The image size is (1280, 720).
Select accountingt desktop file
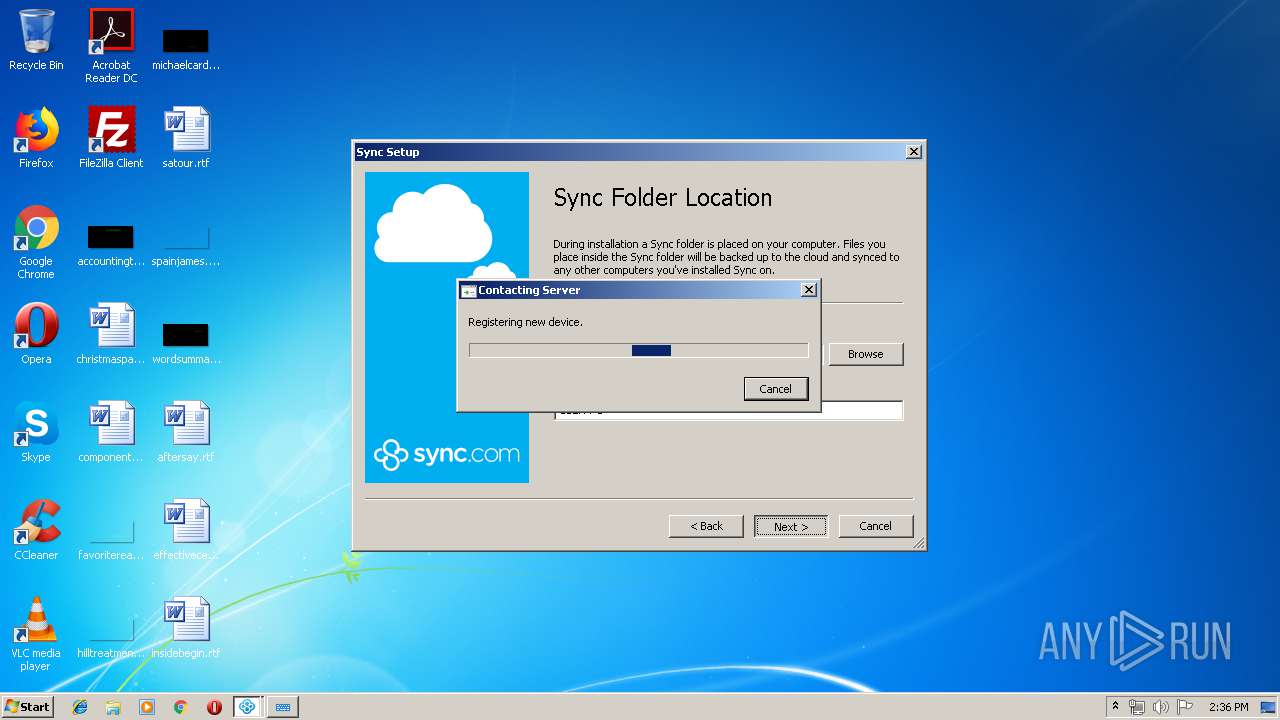[x=111, y=246]
